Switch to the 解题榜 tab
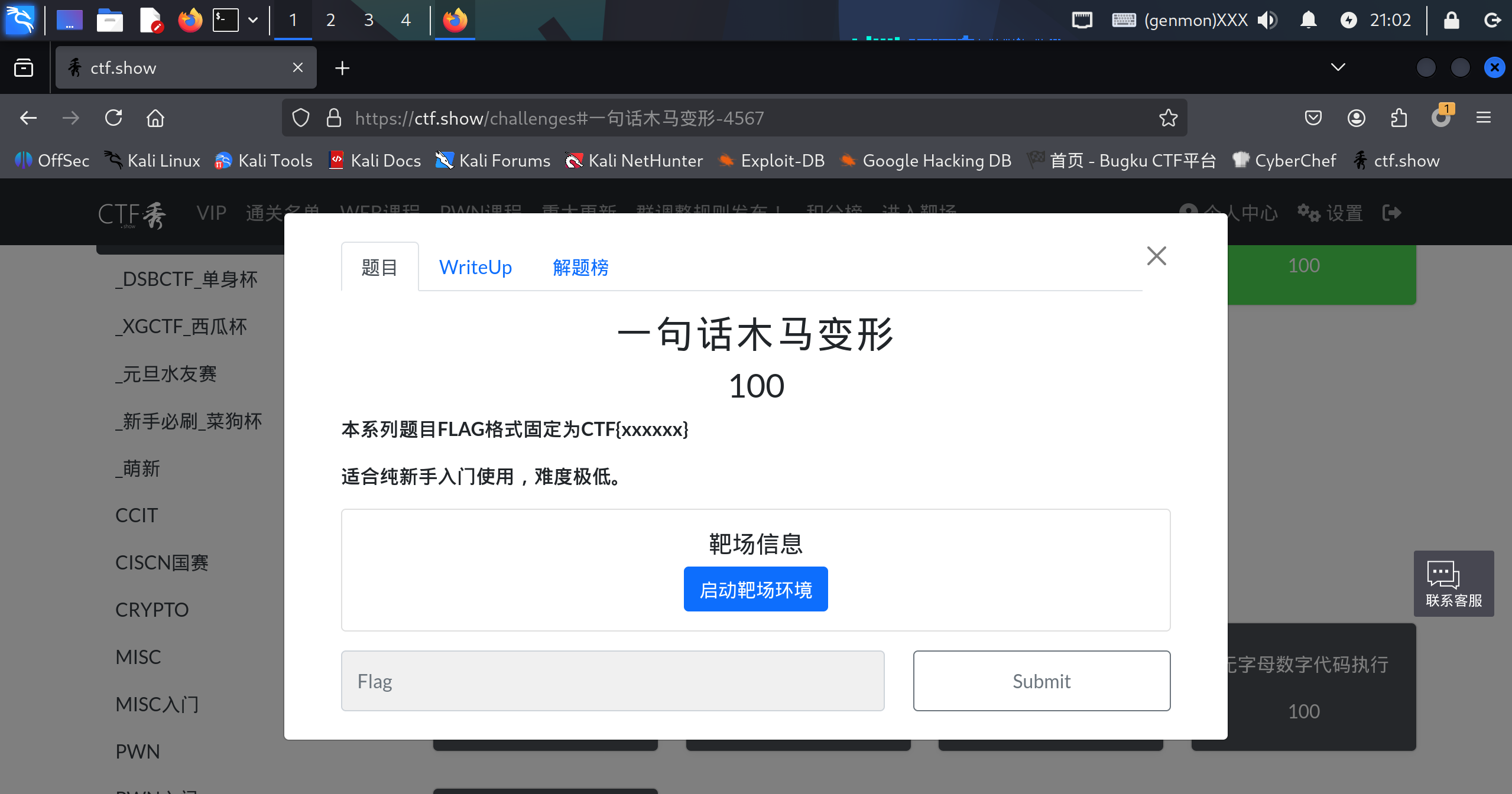This screenshot has height=794, width=1512. point(580,267)
